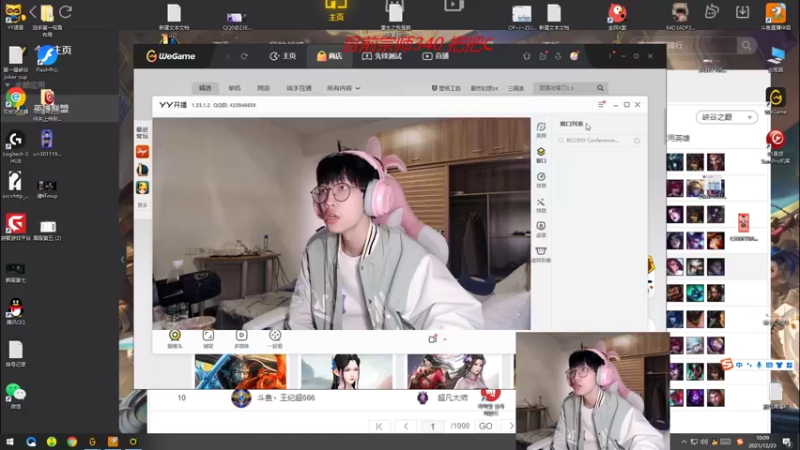Open the YY语音 desktop shortcut
The height and width of the screenshot is (450, 800).
(15, 16)
